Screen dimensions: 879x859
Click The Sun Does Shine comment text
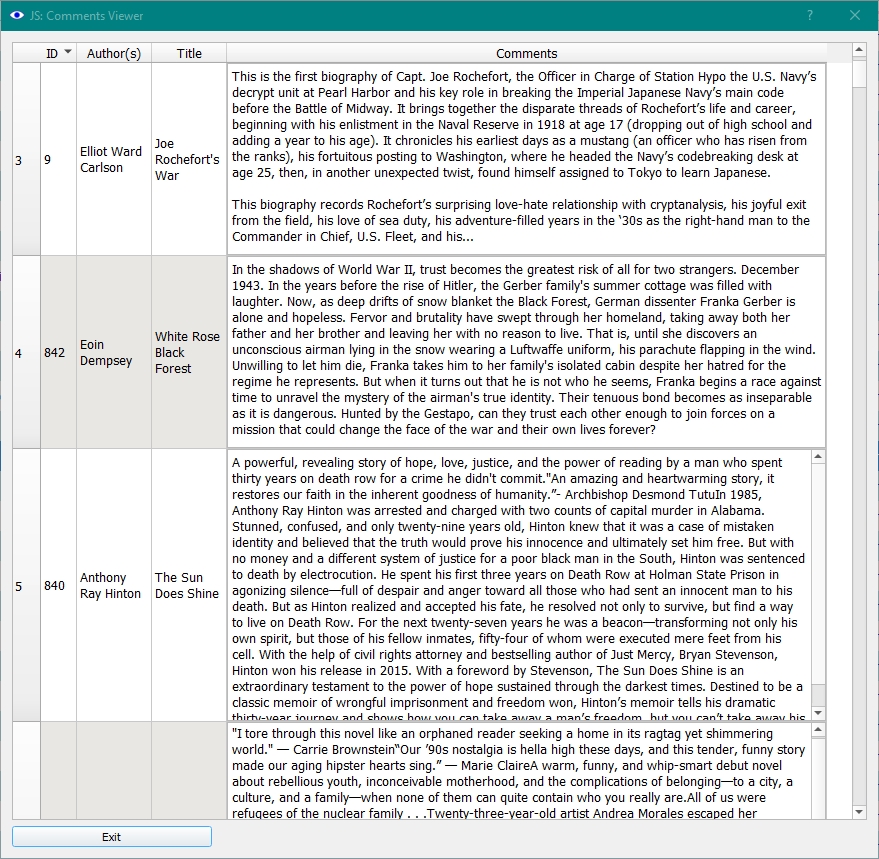point(520,585)
